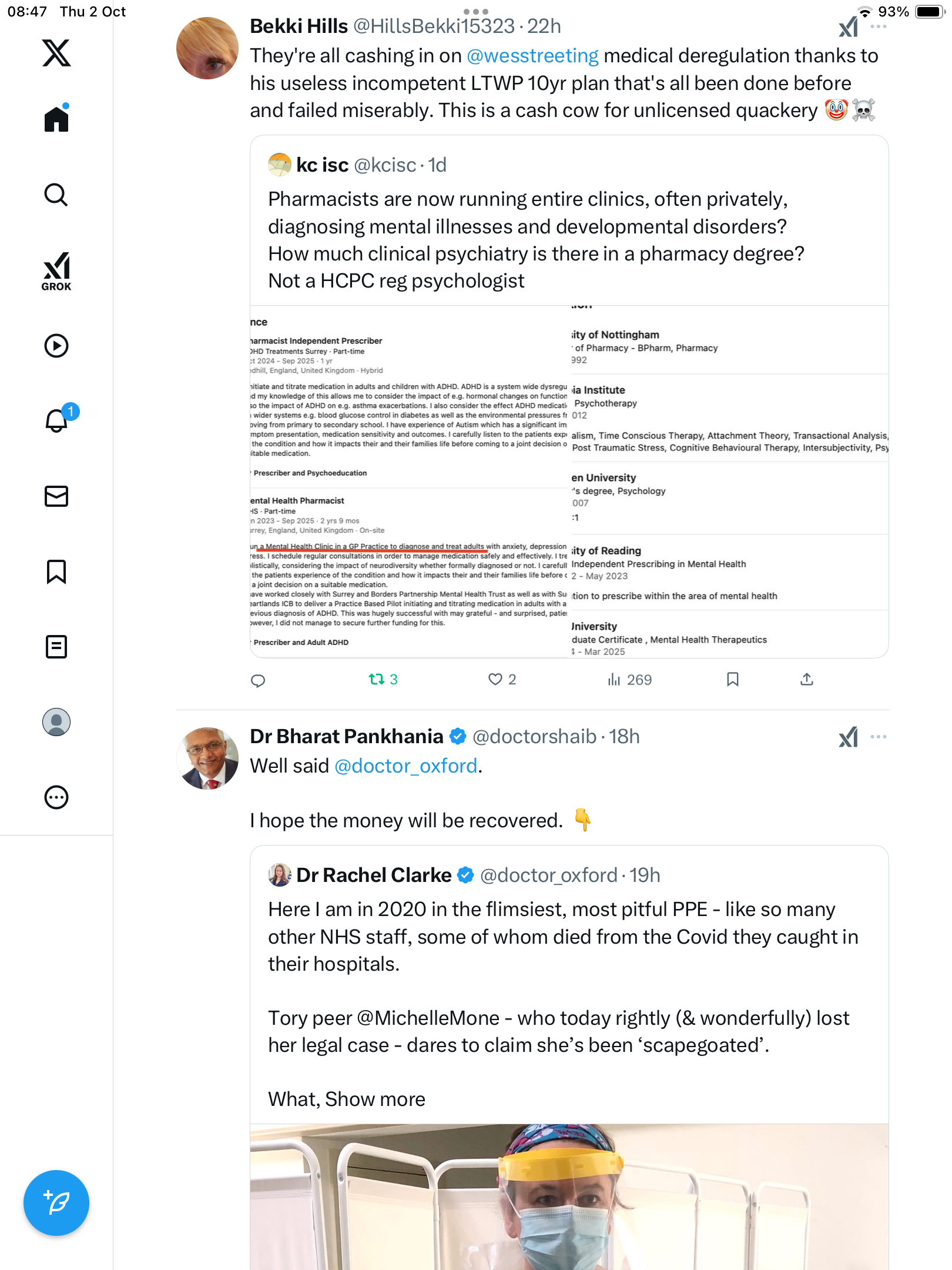Viewport: 952px width, 1270px height.
Task: Open Search from the sidebar
Action: pos(56,195)
